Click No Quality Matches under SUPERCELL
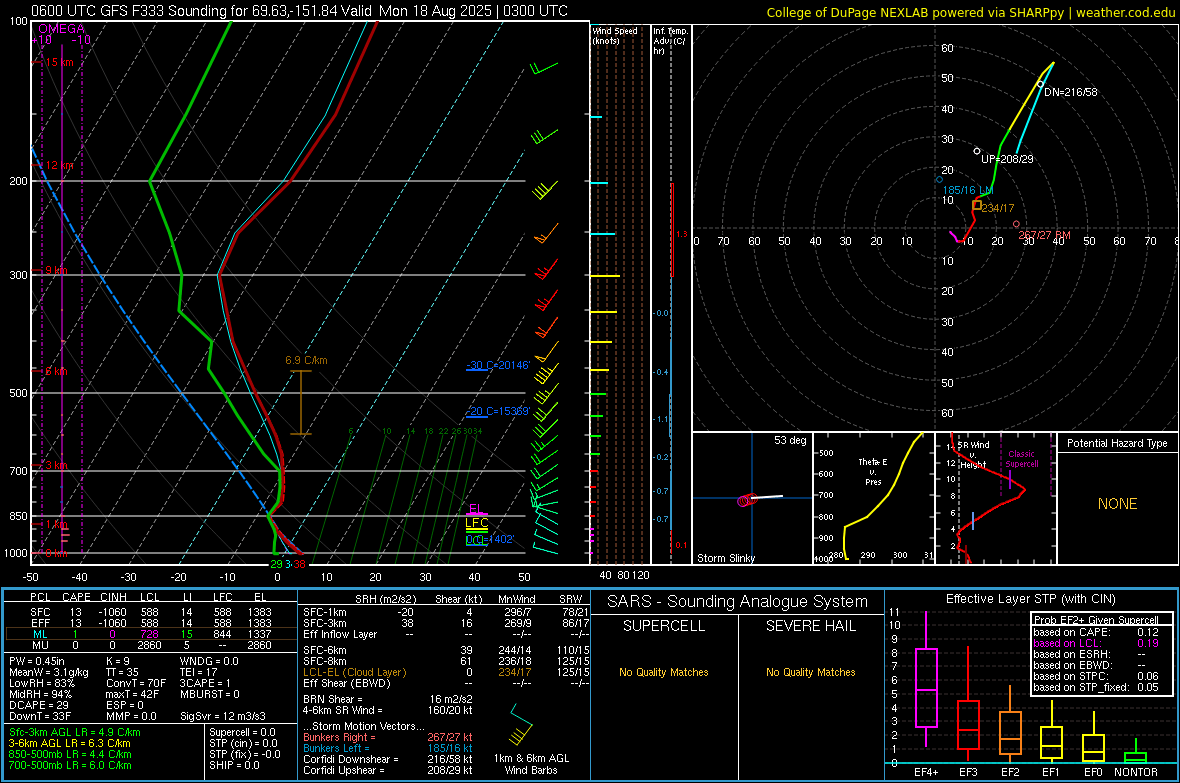The height and width of the screenshot is (783, 1180). tap(664, 672)
